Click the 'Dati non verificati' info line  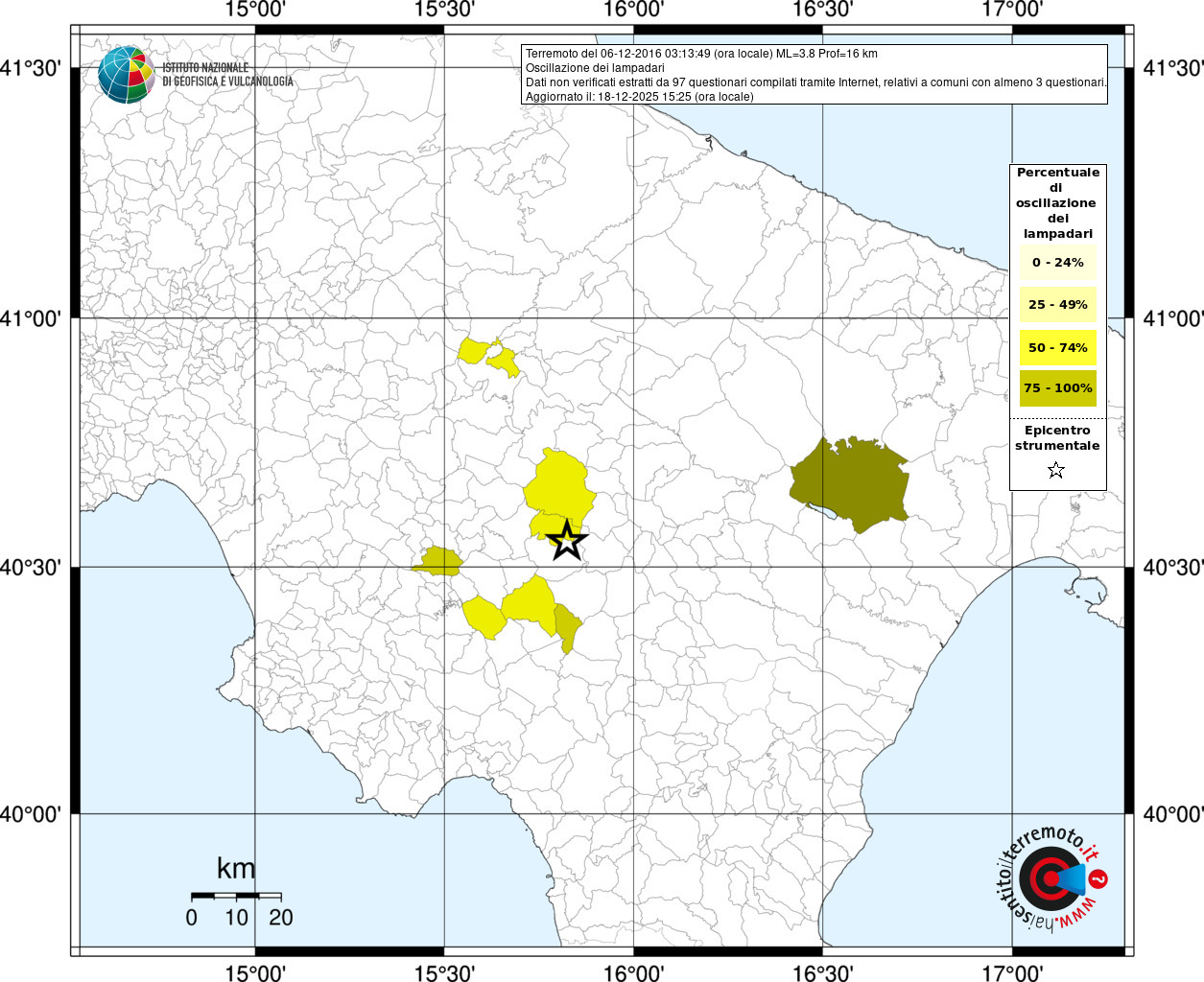click(816, 82)
